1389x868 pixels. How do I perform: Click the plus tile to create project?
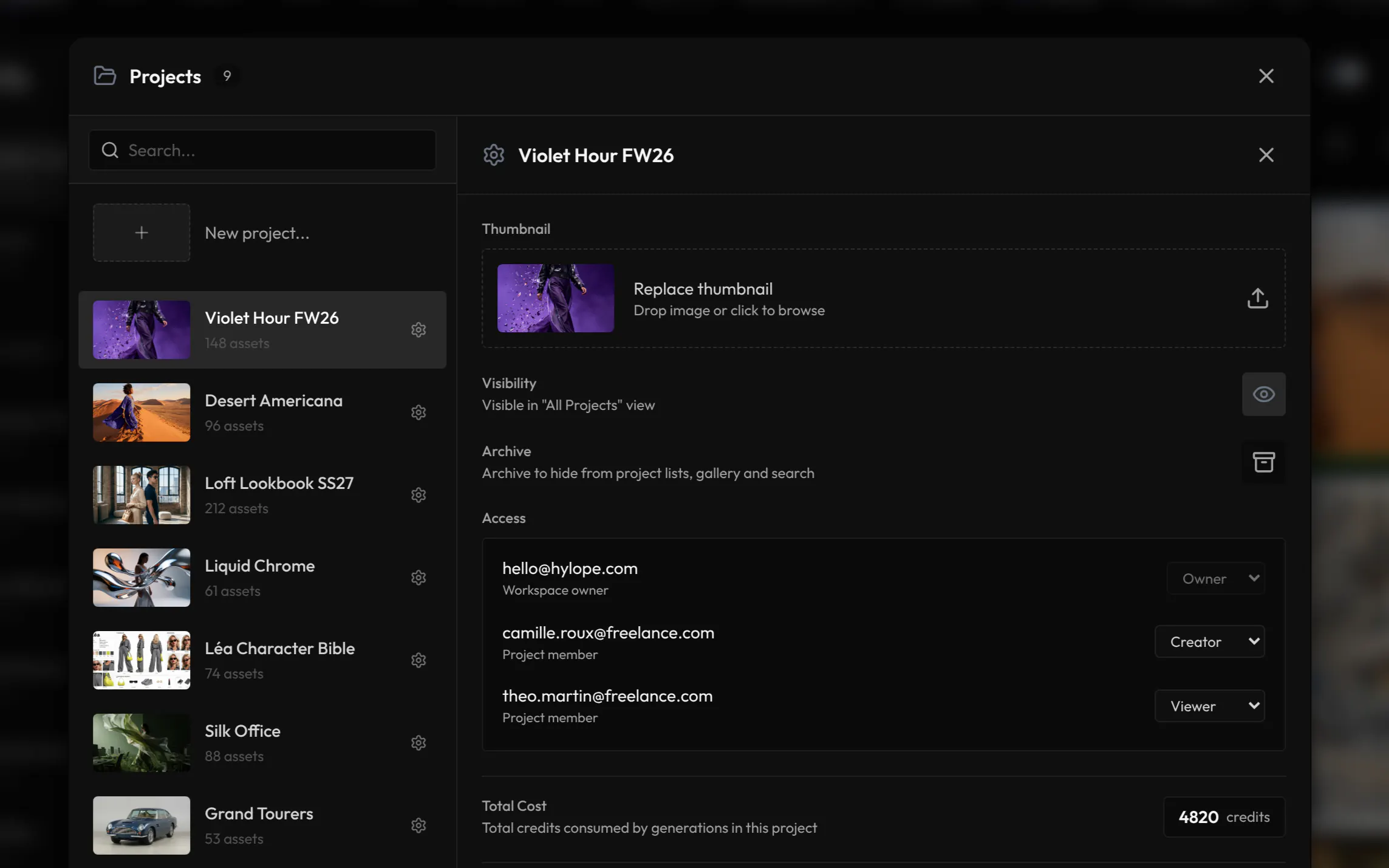142,233
